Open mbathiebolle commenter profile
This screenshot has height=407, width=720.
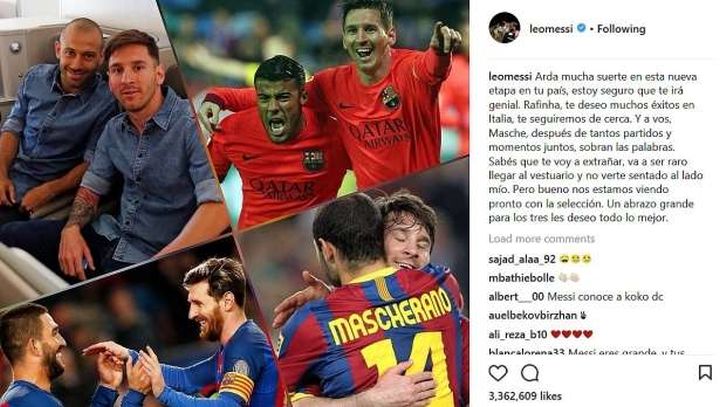(x=521, y=278)
